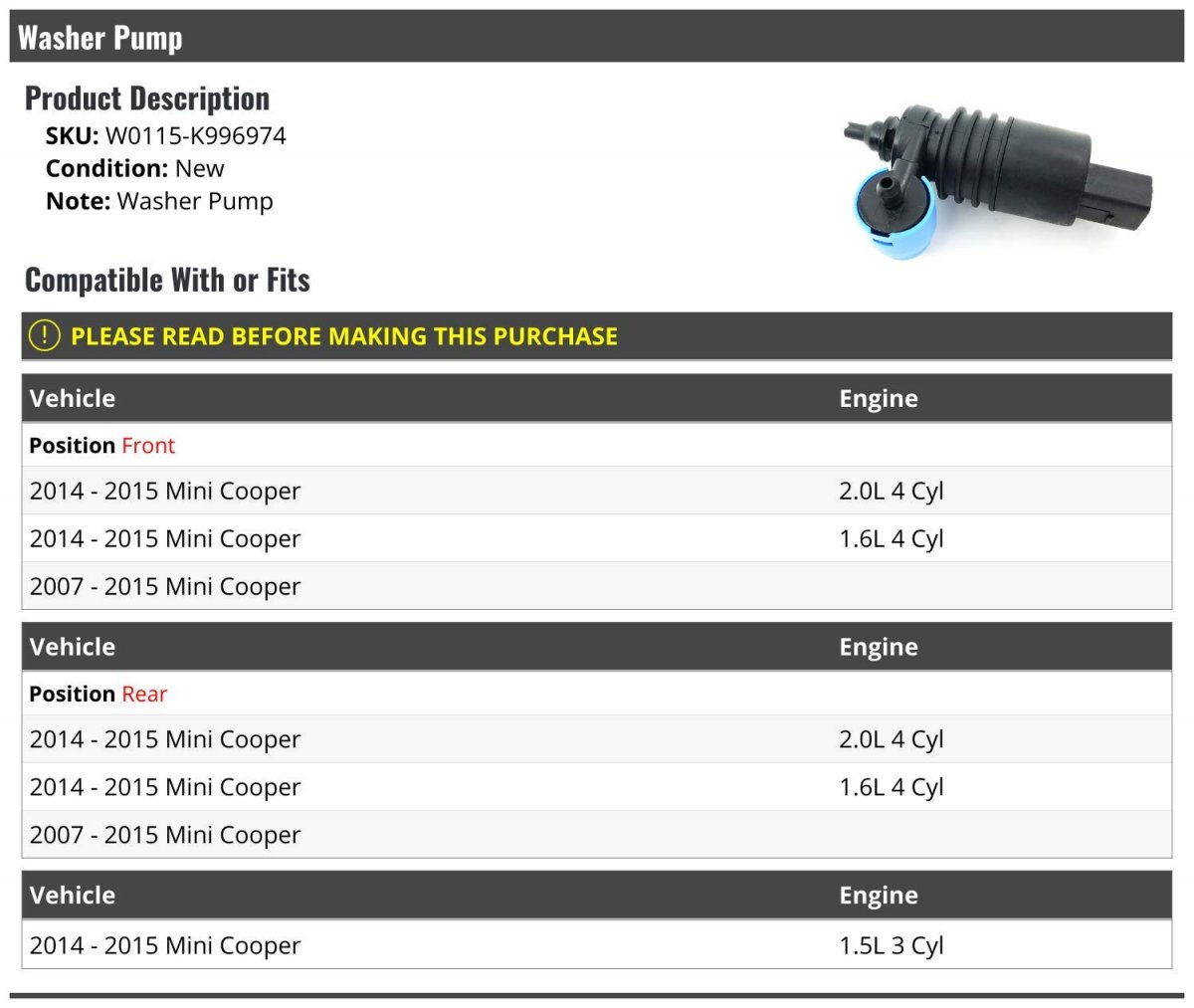Screen dimensions: 1194x1008
Task: Click the Vehicle column header above Position Front
Action: (x=73, y=398)
